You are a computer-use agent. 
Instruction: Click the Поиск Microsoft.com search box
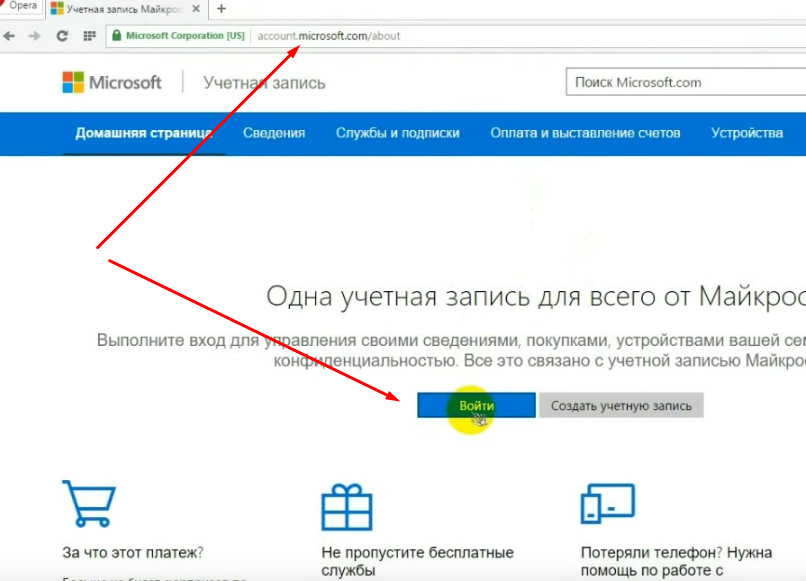pyautogui.click(x=686, y=82)
